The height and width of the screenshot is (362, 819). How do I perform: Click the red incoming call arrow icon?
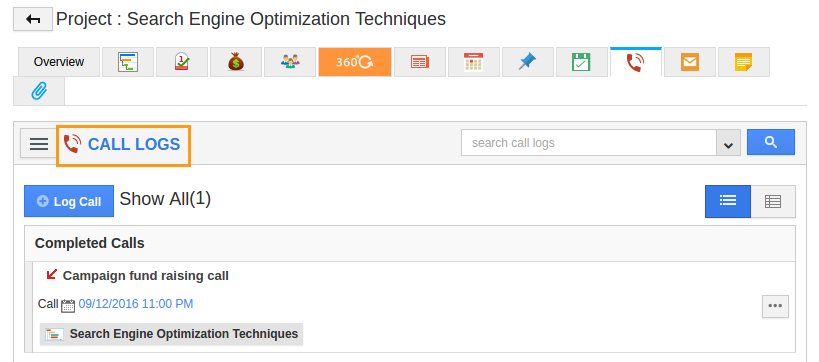point(51,274)
